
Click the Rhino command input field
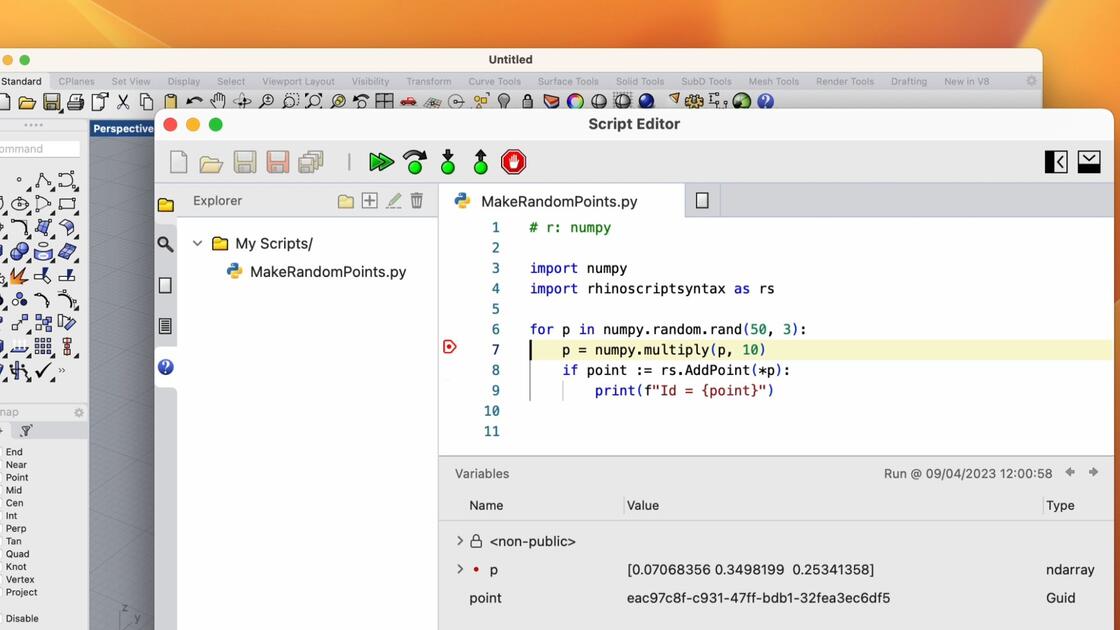[x=39, y=149]
